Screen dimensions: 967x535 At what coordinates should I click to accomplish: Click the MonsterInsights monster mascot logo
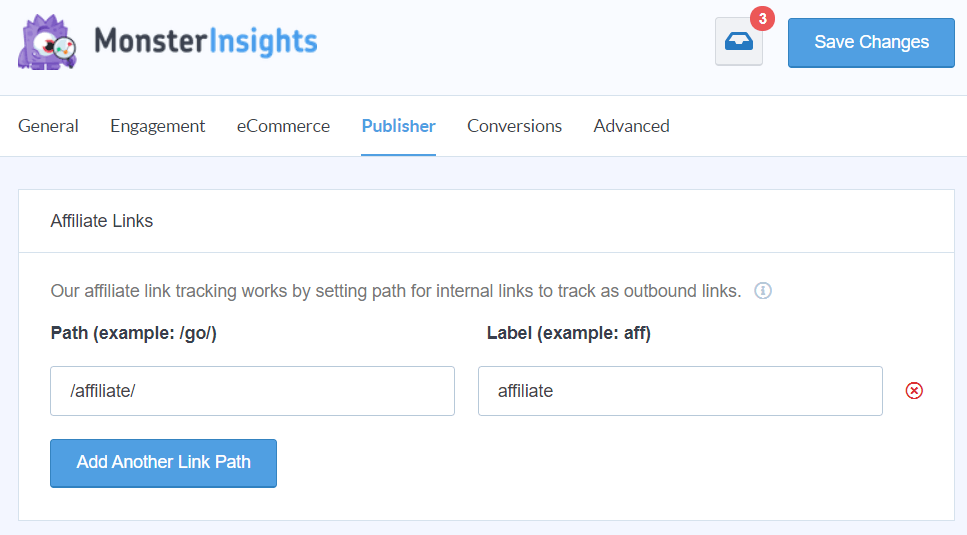pos(47,42)
